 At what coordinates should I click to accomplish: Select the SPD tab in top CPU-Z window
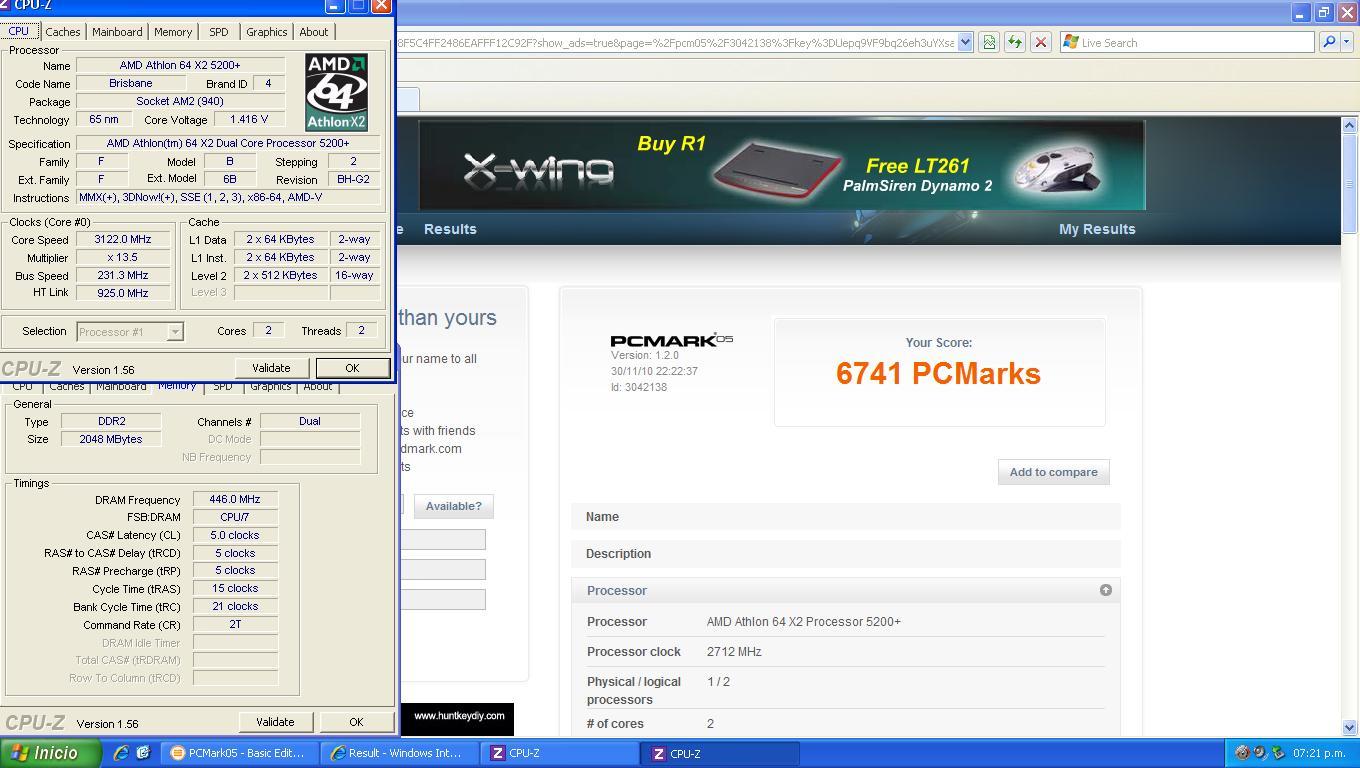point(219,32)
